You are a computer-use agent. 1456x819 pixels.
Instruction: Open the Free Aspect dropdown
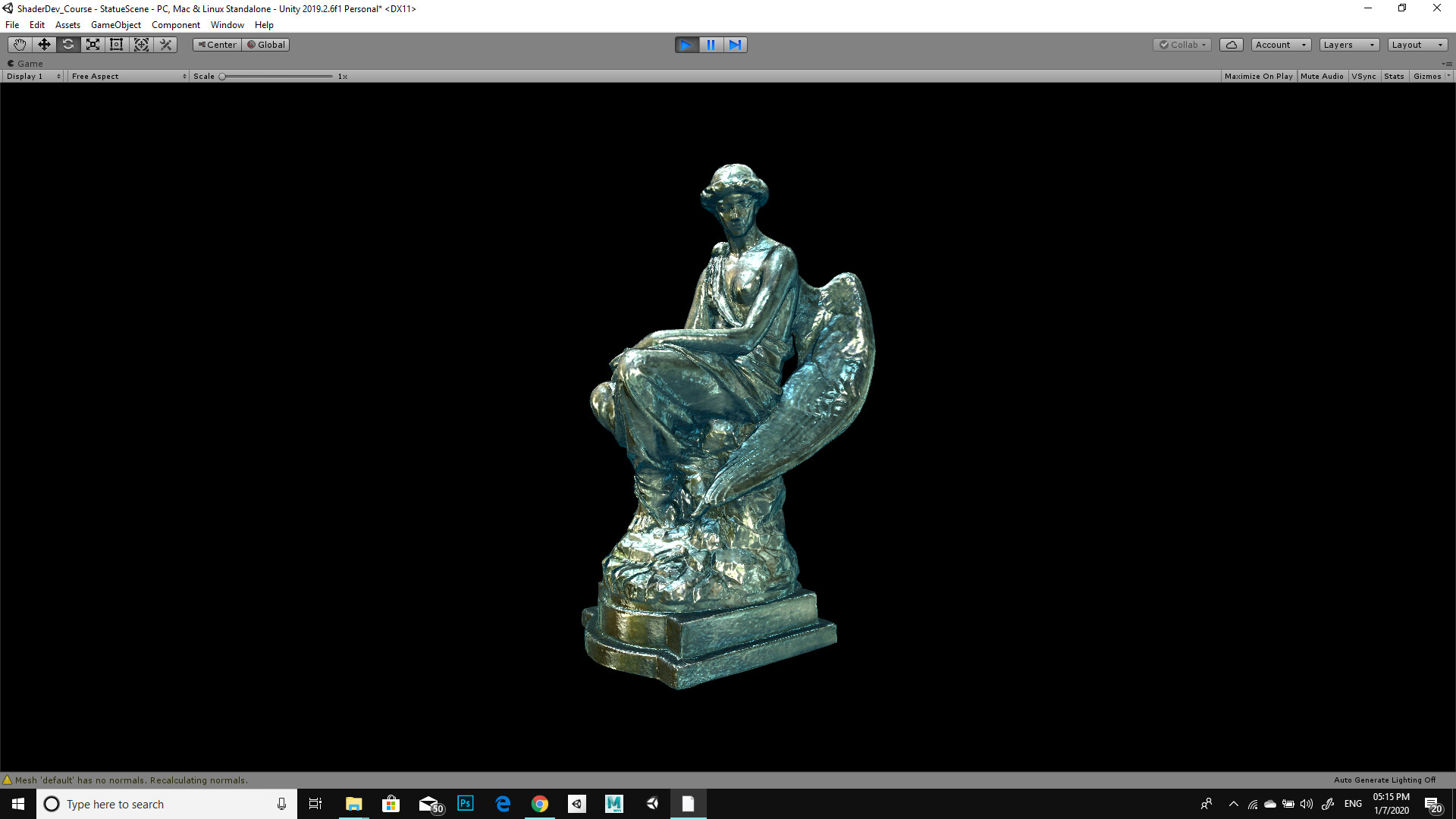[x=127, y=76]
